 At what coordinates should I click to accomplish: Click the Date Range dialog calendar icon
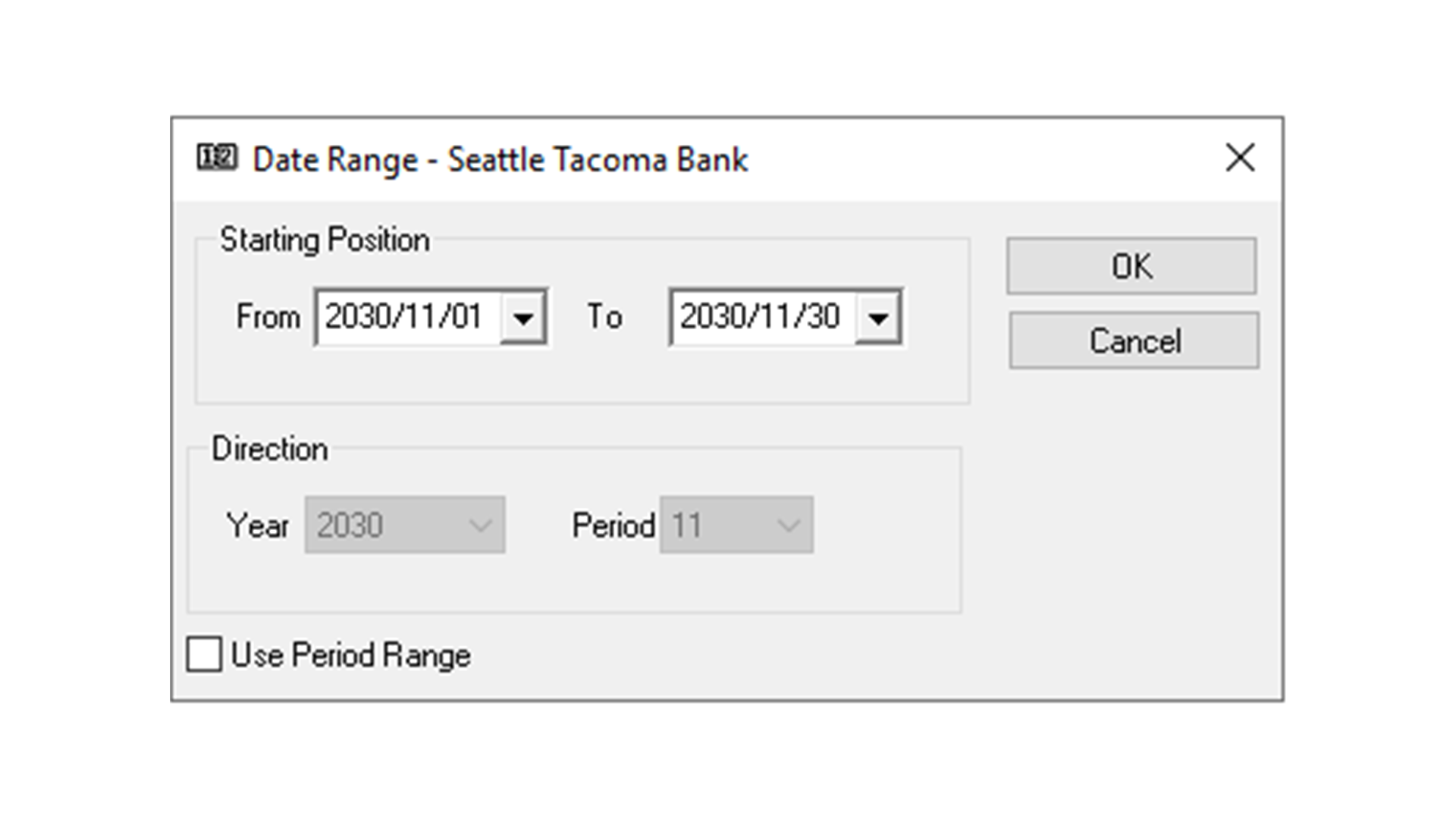[x=216, y=159]
